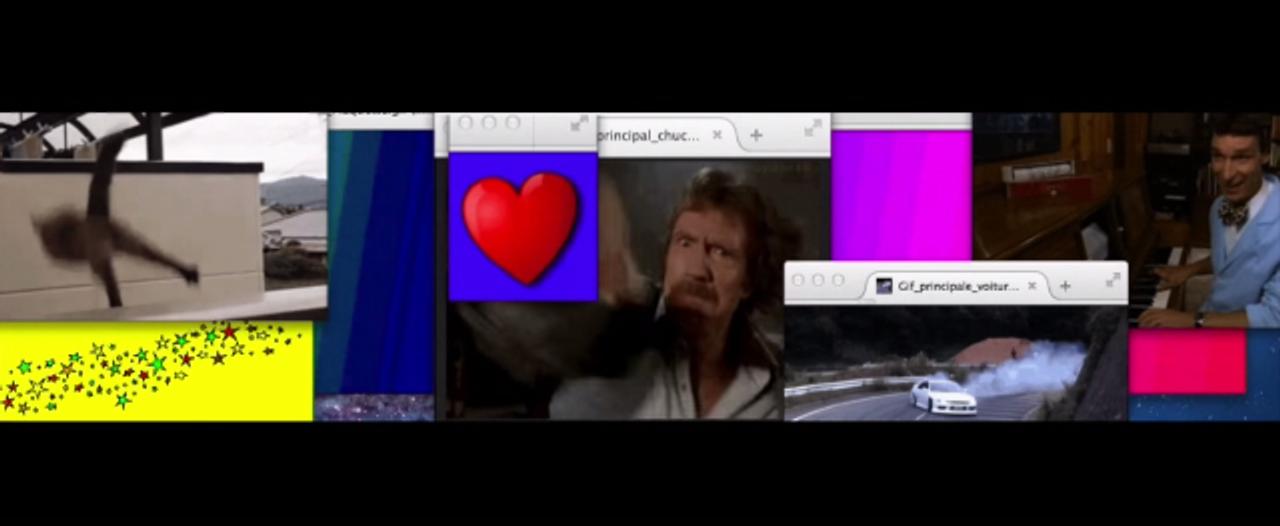Zoom the car drifting window

[838, 280]
